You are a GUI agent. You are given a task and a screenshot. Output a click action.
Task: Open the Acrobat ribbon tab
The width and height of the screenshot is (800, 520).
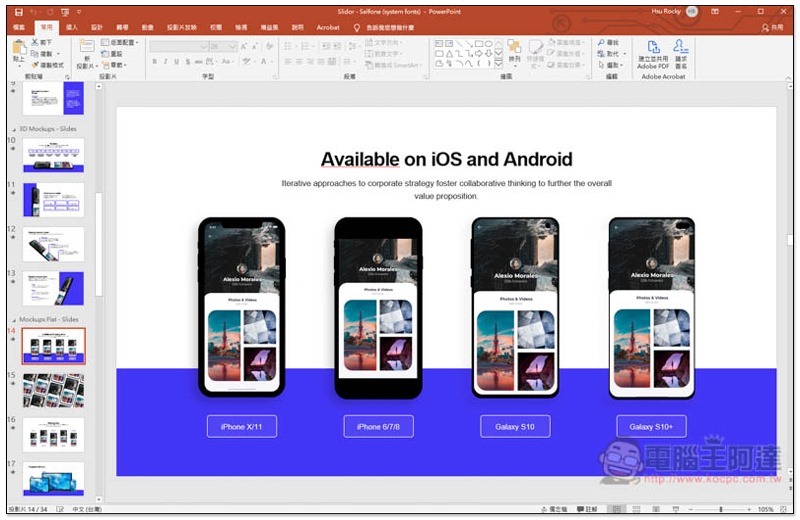click(x=328, y=28)
